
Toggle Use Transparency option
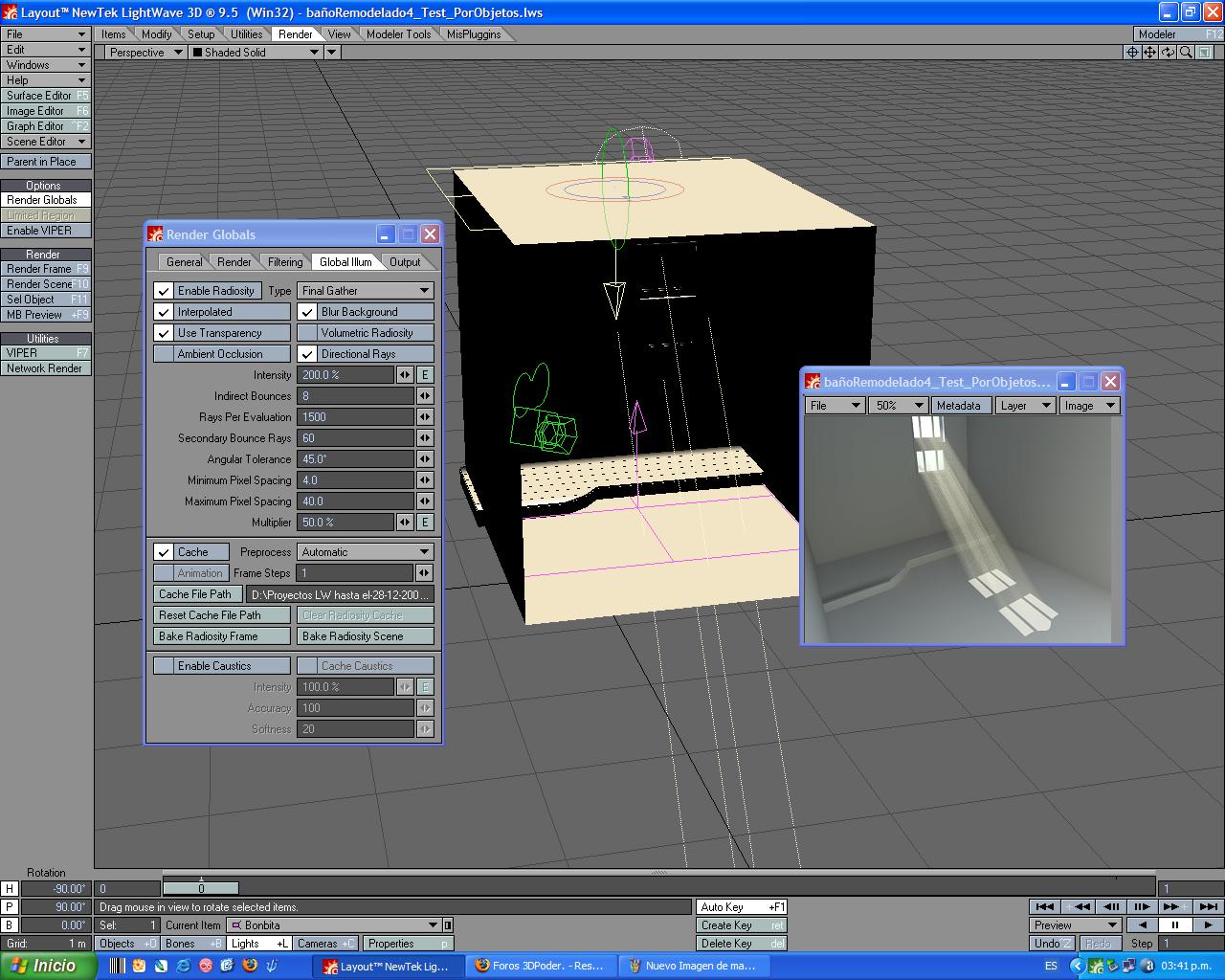(x=164, y=333)
